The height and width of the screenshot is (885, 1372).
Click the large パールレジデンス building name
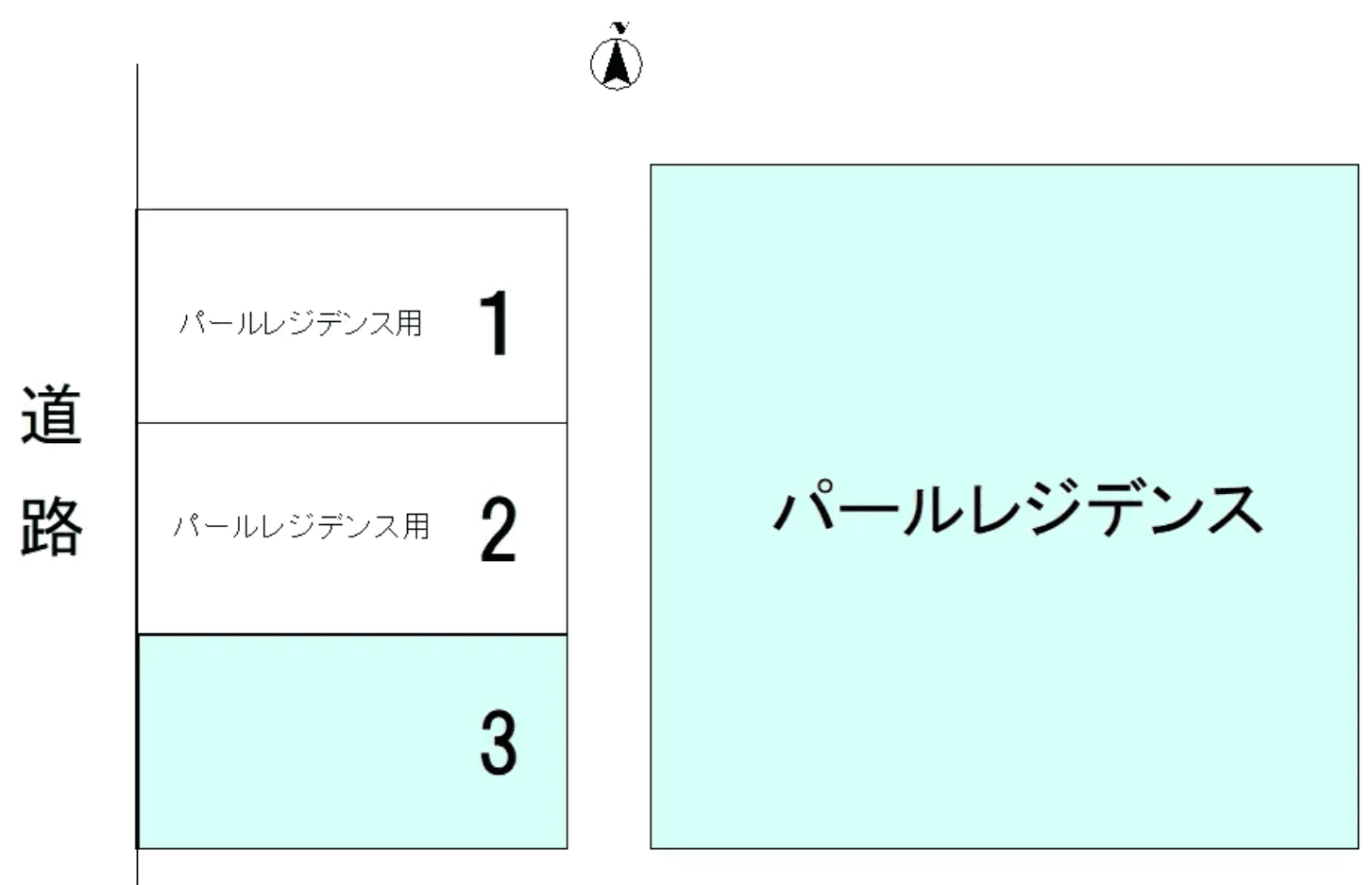pos(1017,509)
